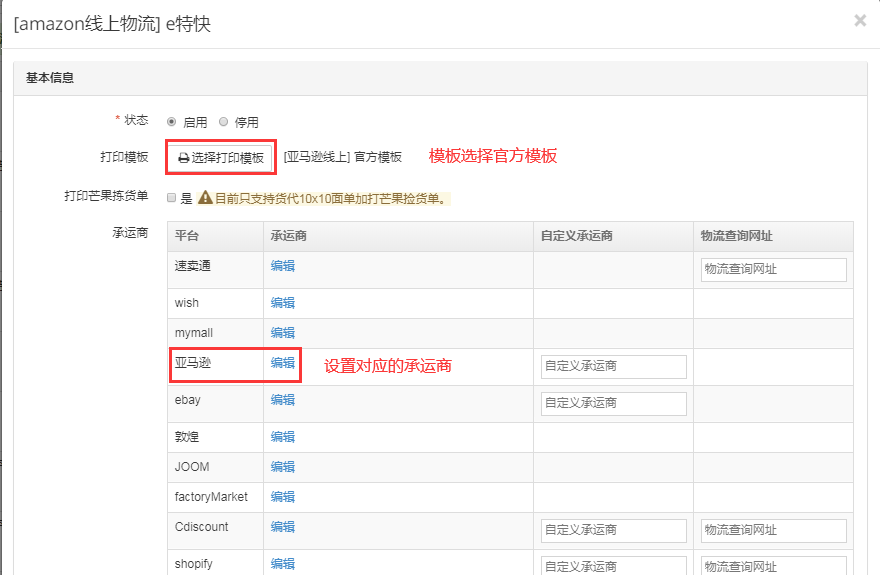Viewport: 880px width, 575px height.
Task: Close the e特快 dialog with X
Action: (859, 20)
